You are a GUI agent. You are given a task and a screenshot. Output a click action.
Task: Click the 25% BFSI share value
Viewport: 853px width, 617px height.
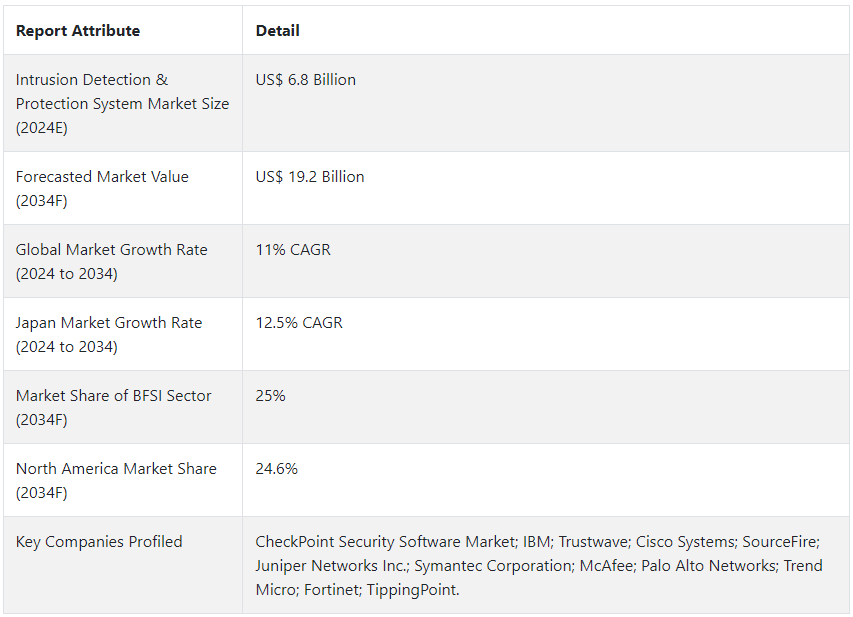point(270,396)
